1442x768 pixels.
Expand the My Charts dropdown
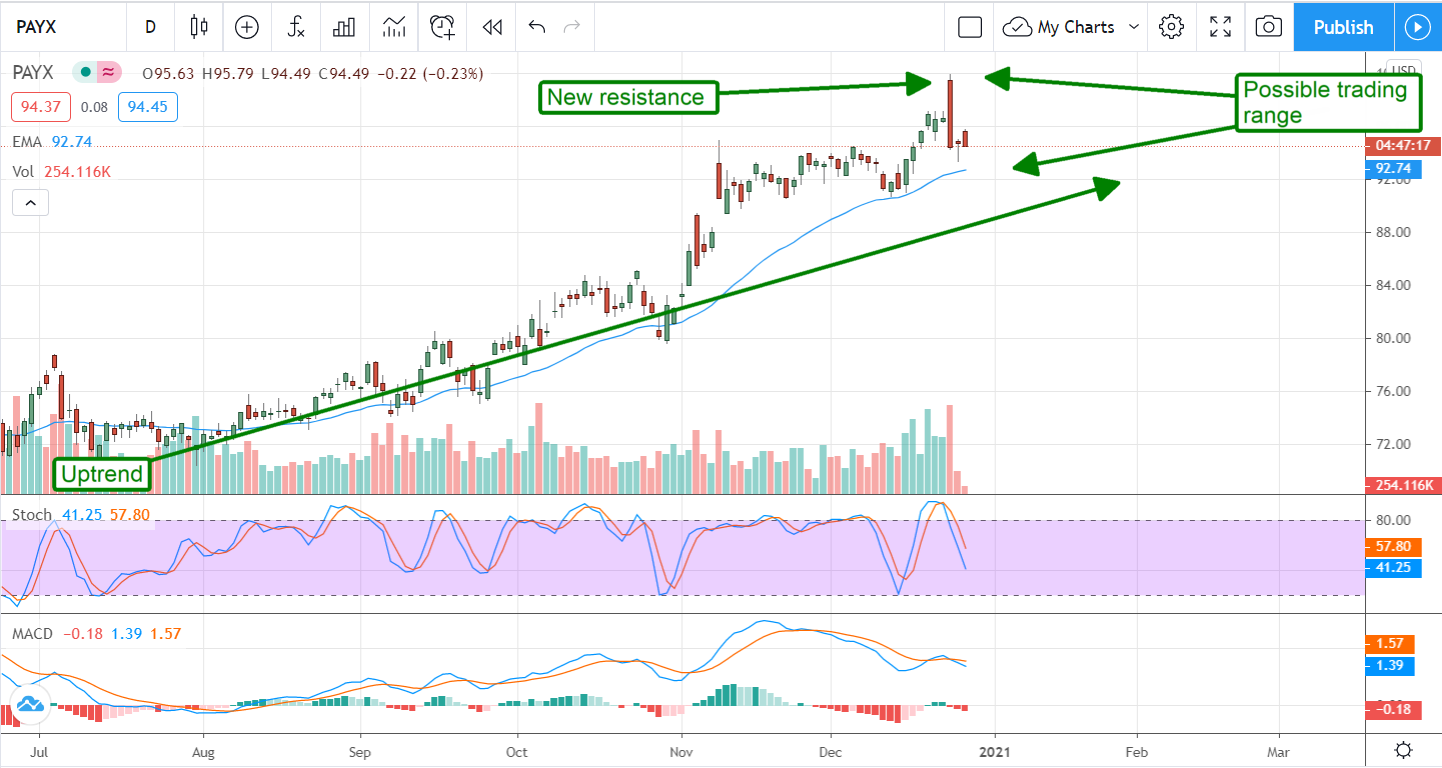click(x=1072, y=27)
